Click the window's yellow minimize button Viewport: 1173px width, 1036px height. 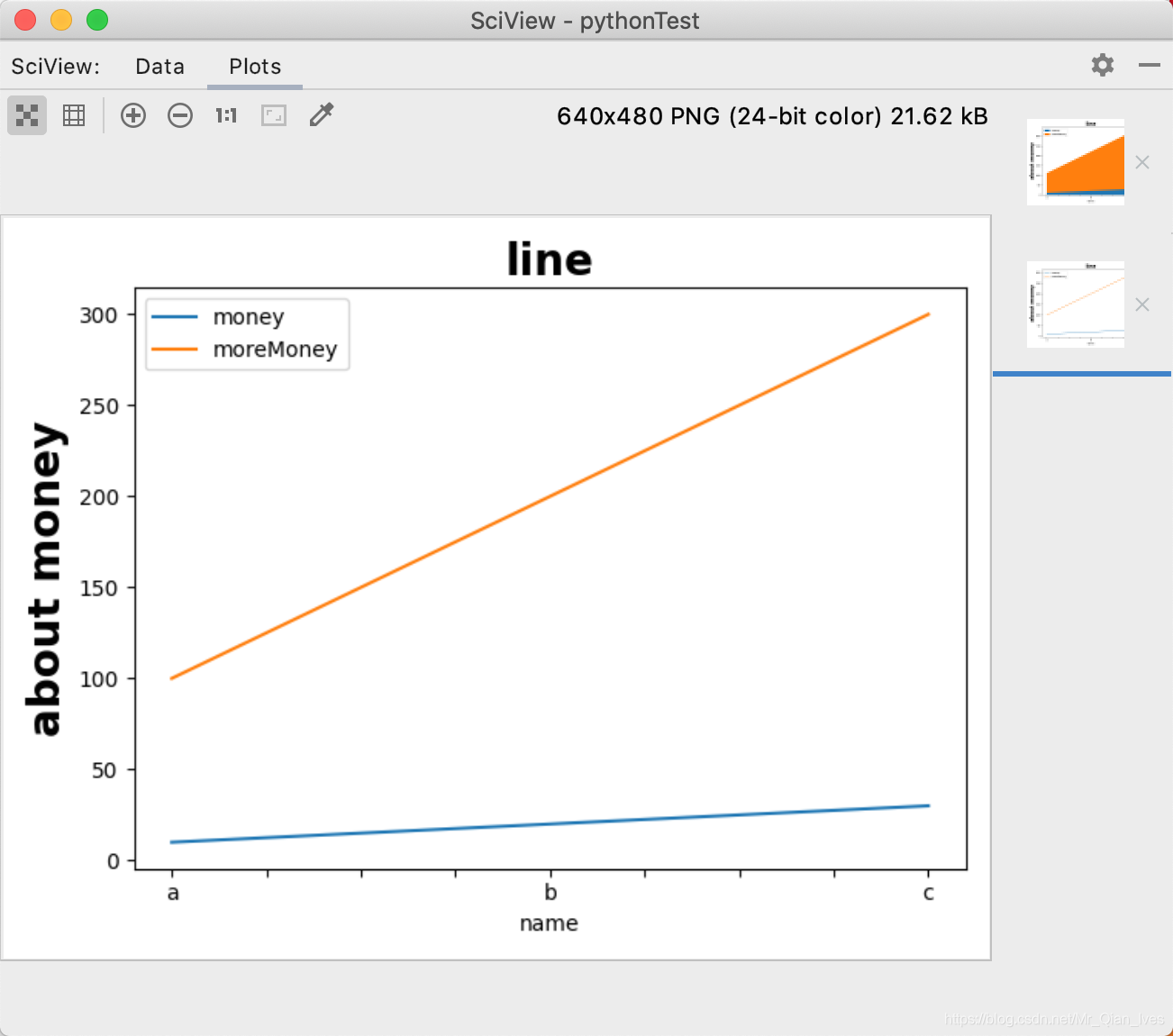(x=61, y=20)
